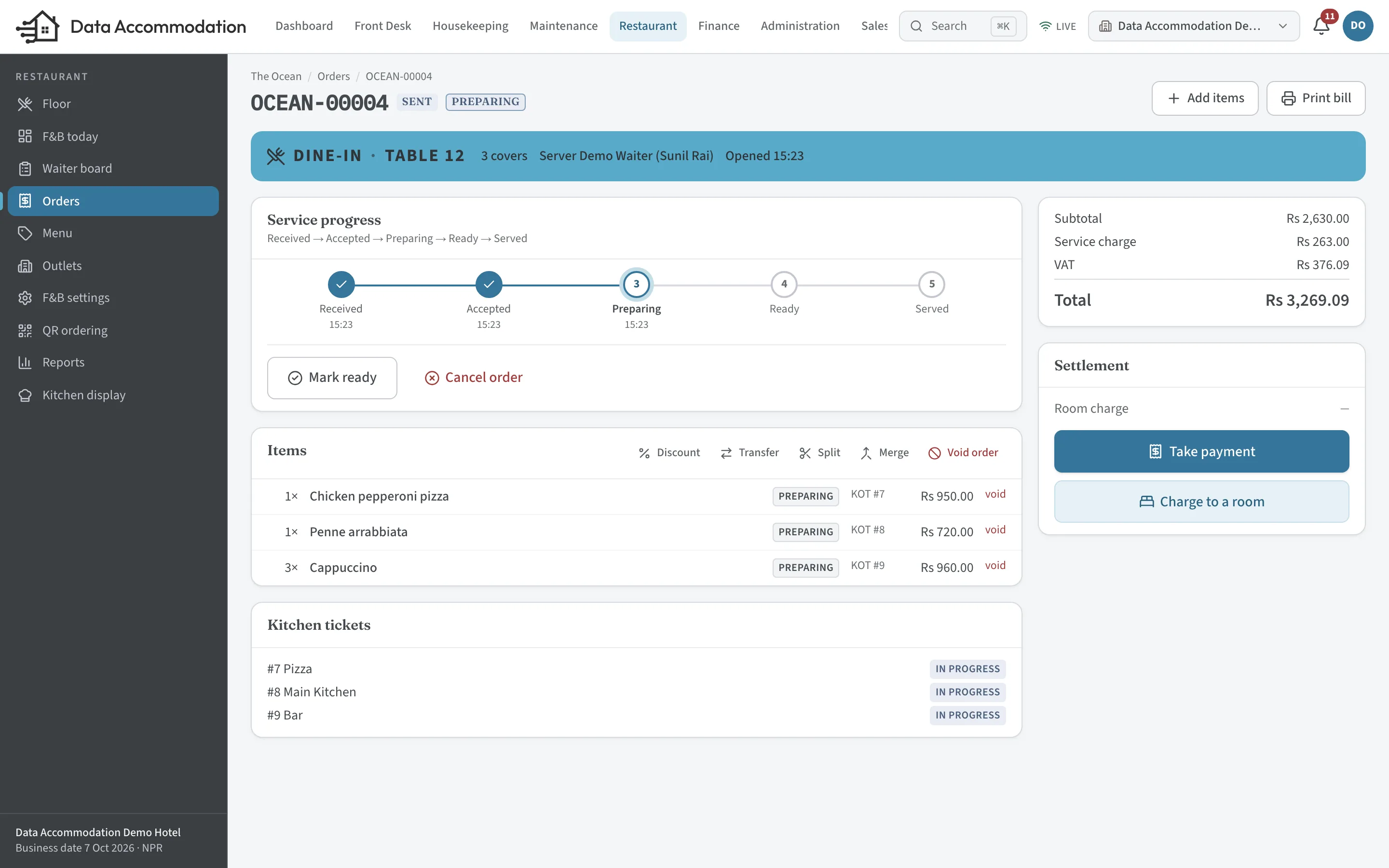Select the Menu tag icon
Screen dimensions: 1389x868
click(x=25, y=233)
